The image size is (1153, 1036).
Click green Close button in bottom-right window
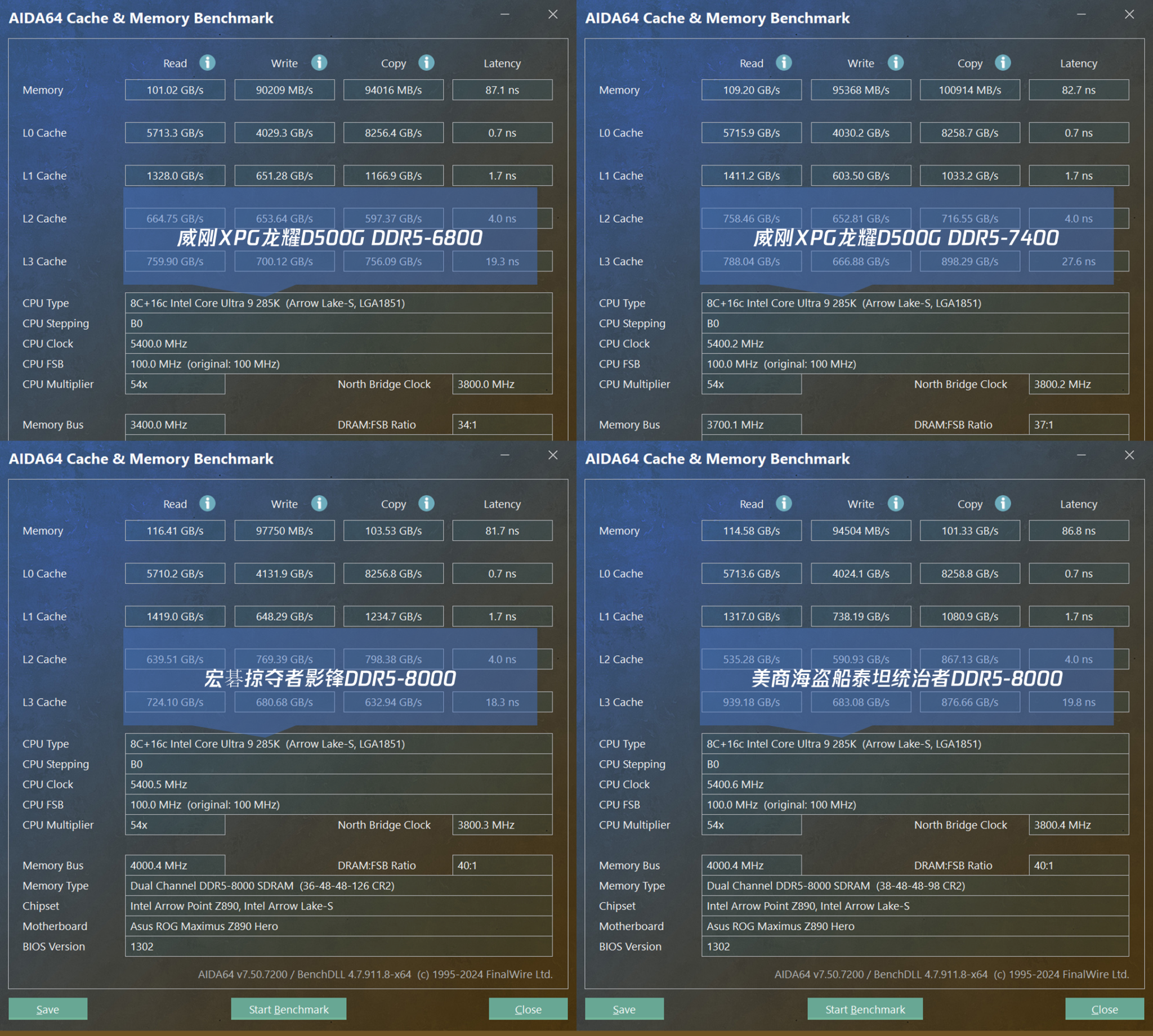coord(1105,1009)
